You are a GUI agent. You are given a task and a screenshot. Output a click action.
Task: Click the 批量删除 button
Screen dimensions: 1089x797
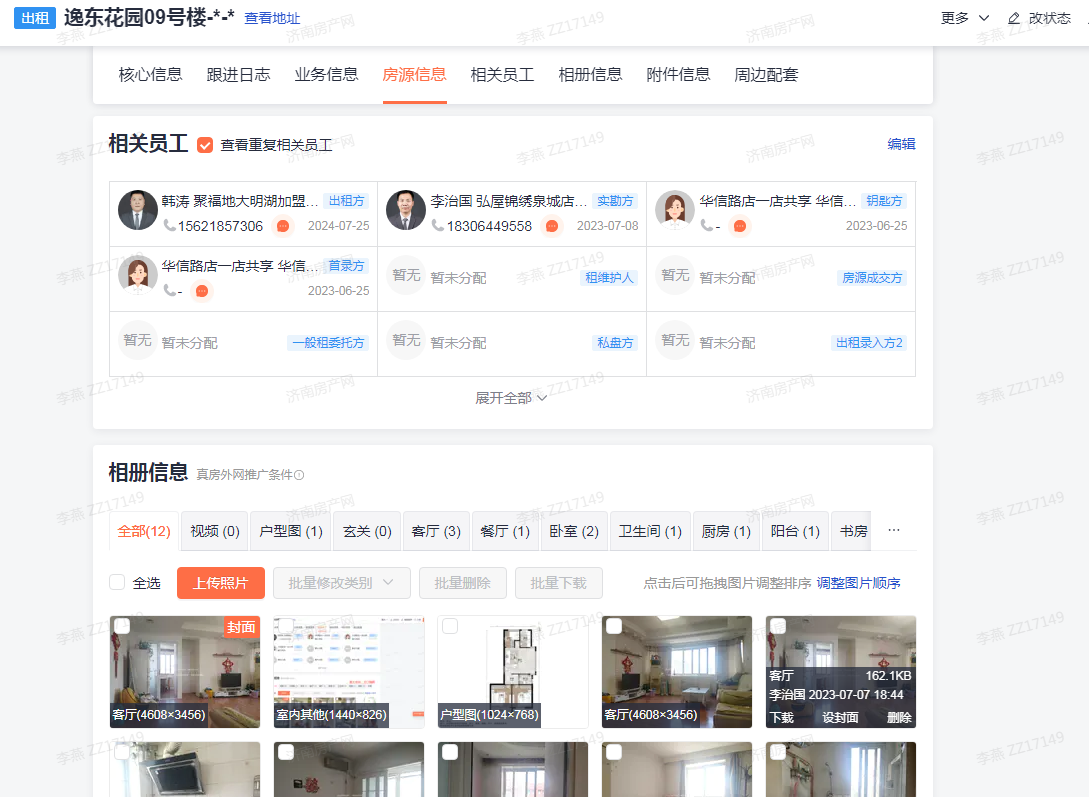[463, 583]
